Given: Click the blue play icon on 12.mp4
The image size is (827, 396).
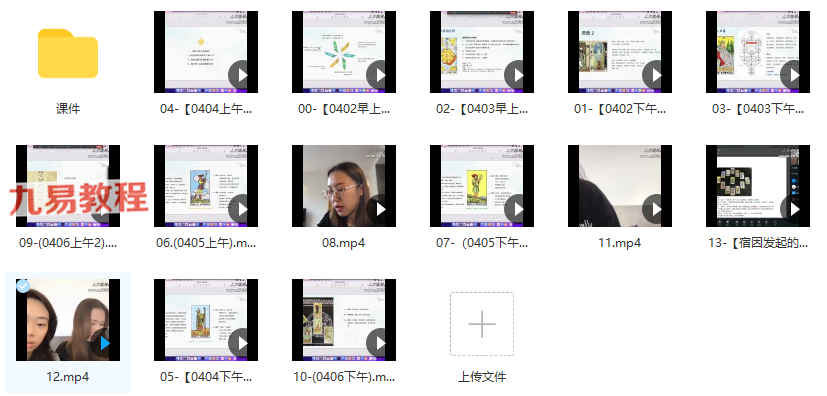Looking at the screenshot, I should pyautogui.click(x=104, y=343).
